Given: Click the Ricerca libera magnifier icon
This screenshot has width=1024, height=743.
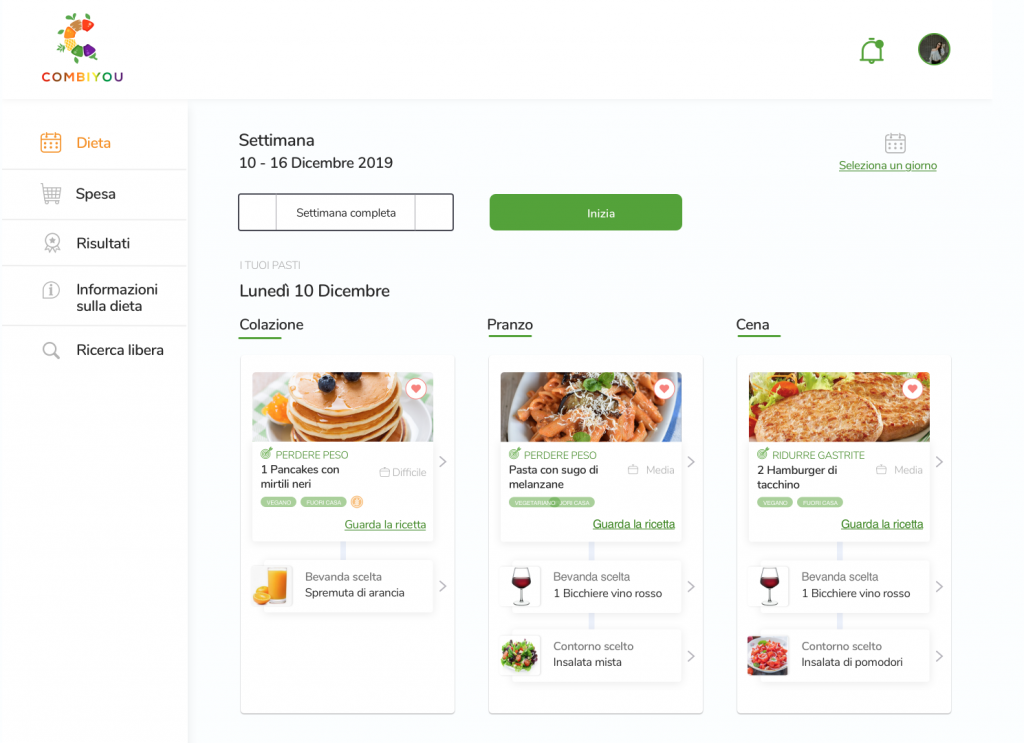Looking at the screenshot, I should tap(51, 351).
